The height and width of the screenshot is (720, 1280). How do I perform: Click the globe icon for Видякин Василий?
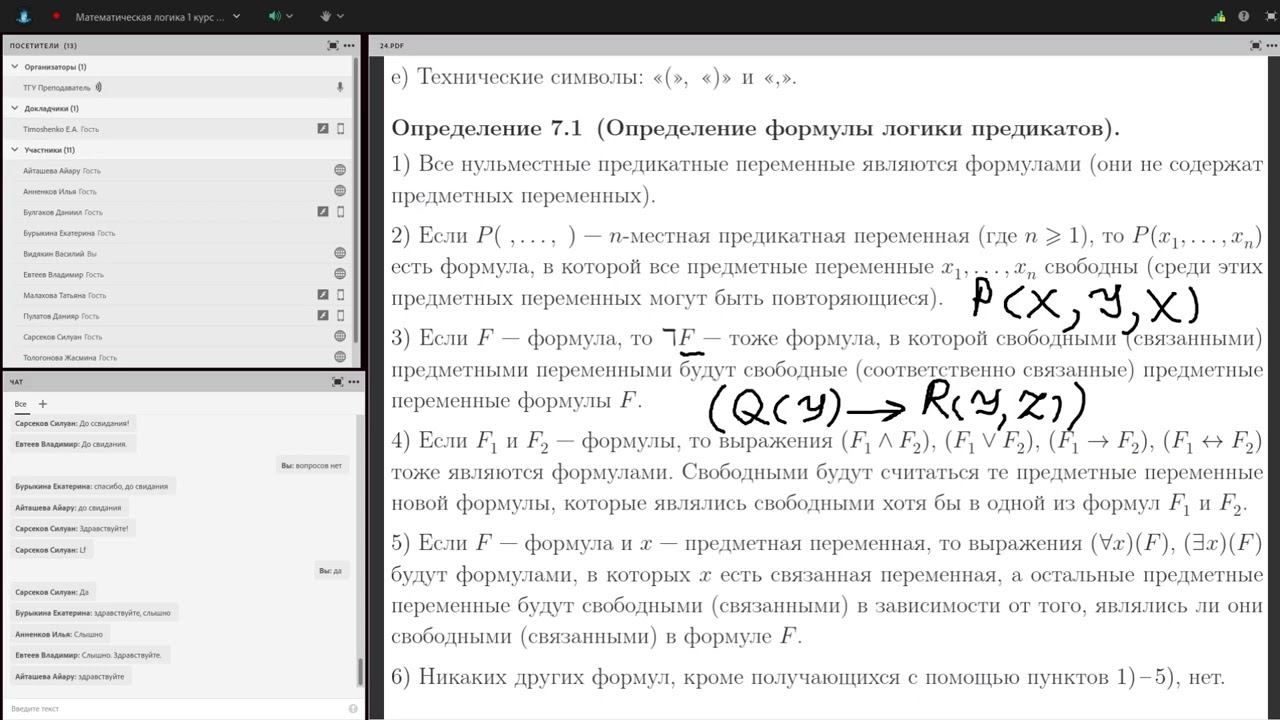[340, 253]
